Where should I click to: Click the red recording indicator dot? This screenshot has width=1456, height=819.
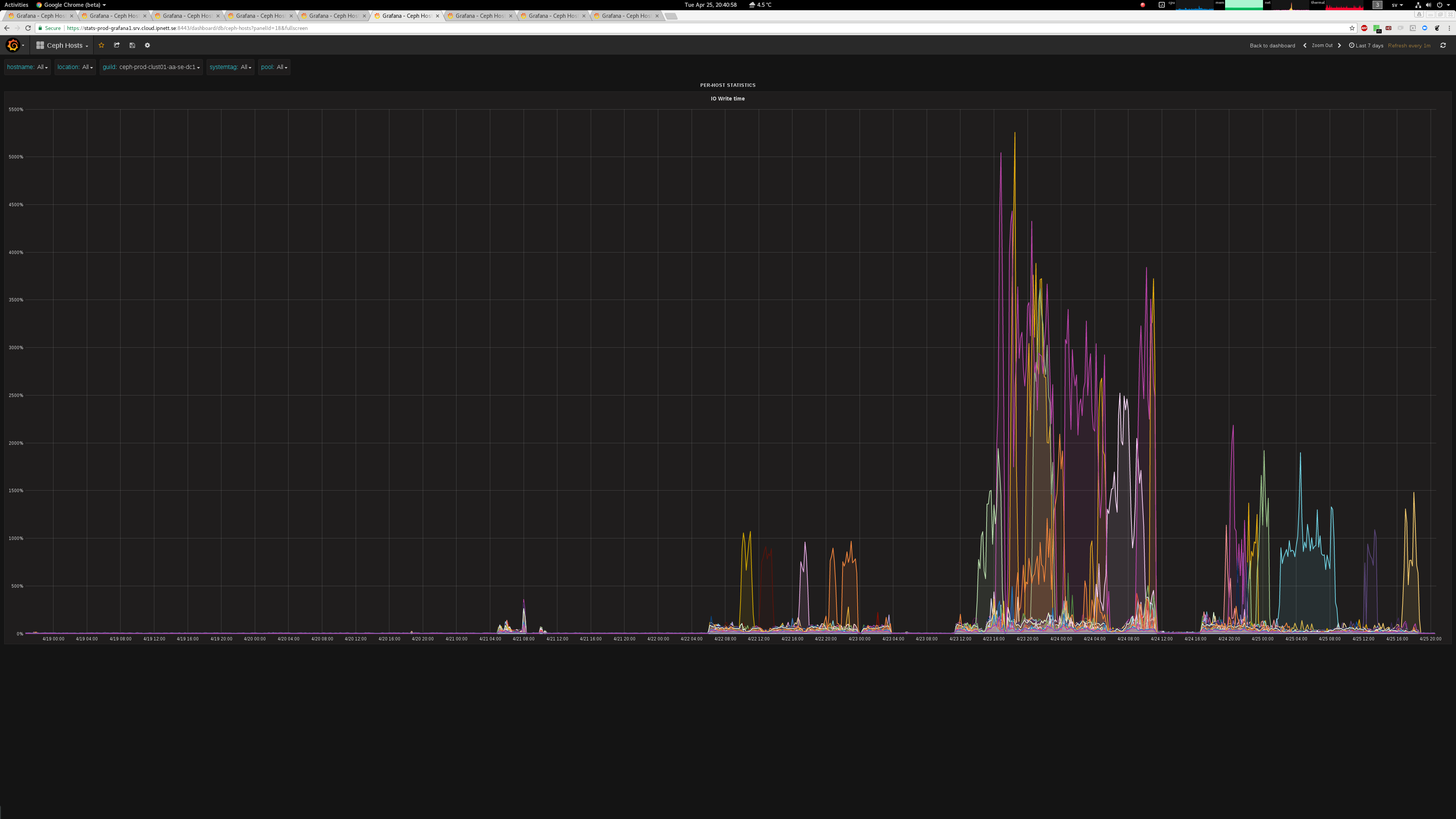(1142, 5)
